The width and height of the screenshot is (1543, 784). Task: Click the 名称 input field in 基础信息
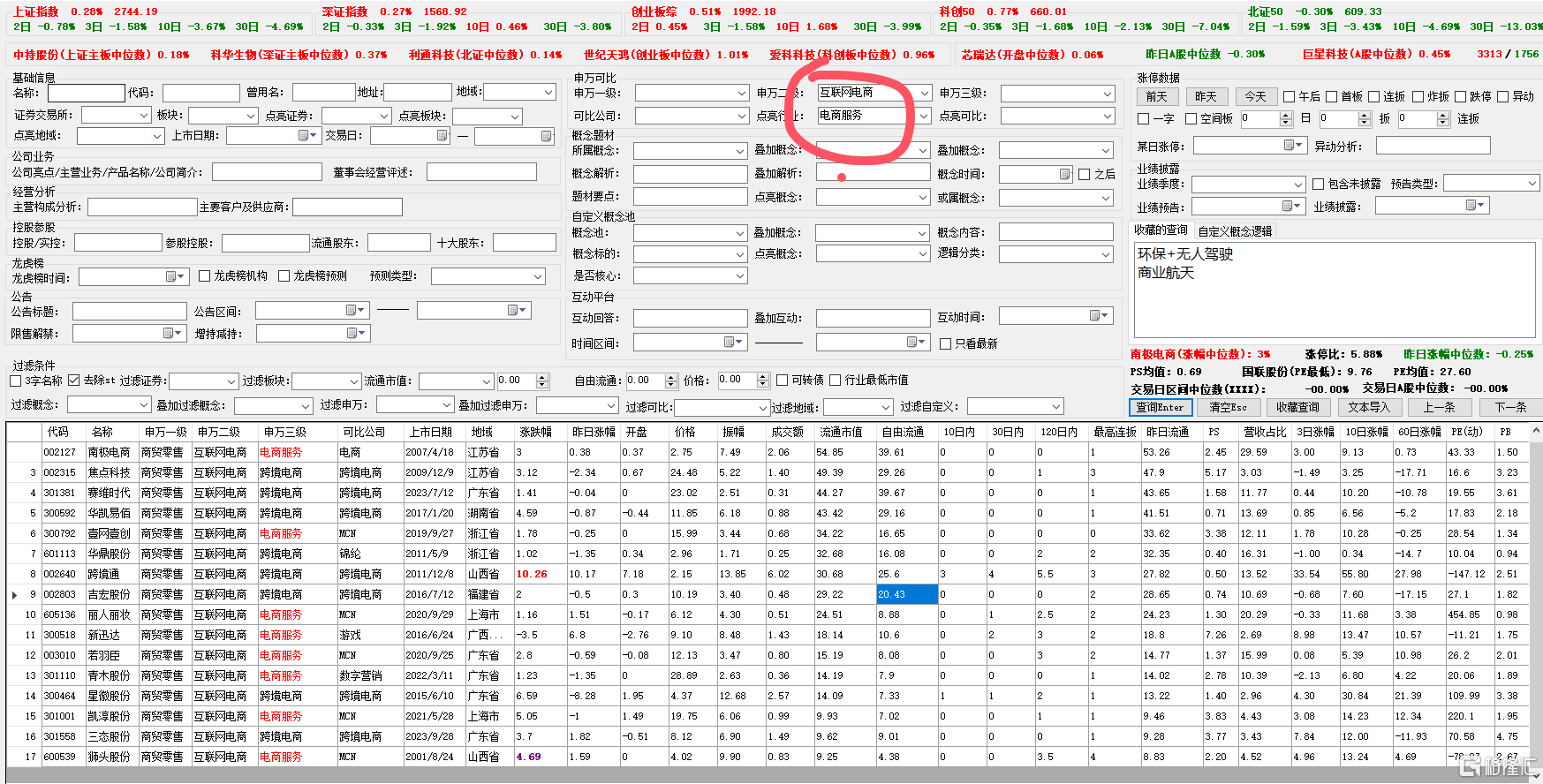click(87, 93)
